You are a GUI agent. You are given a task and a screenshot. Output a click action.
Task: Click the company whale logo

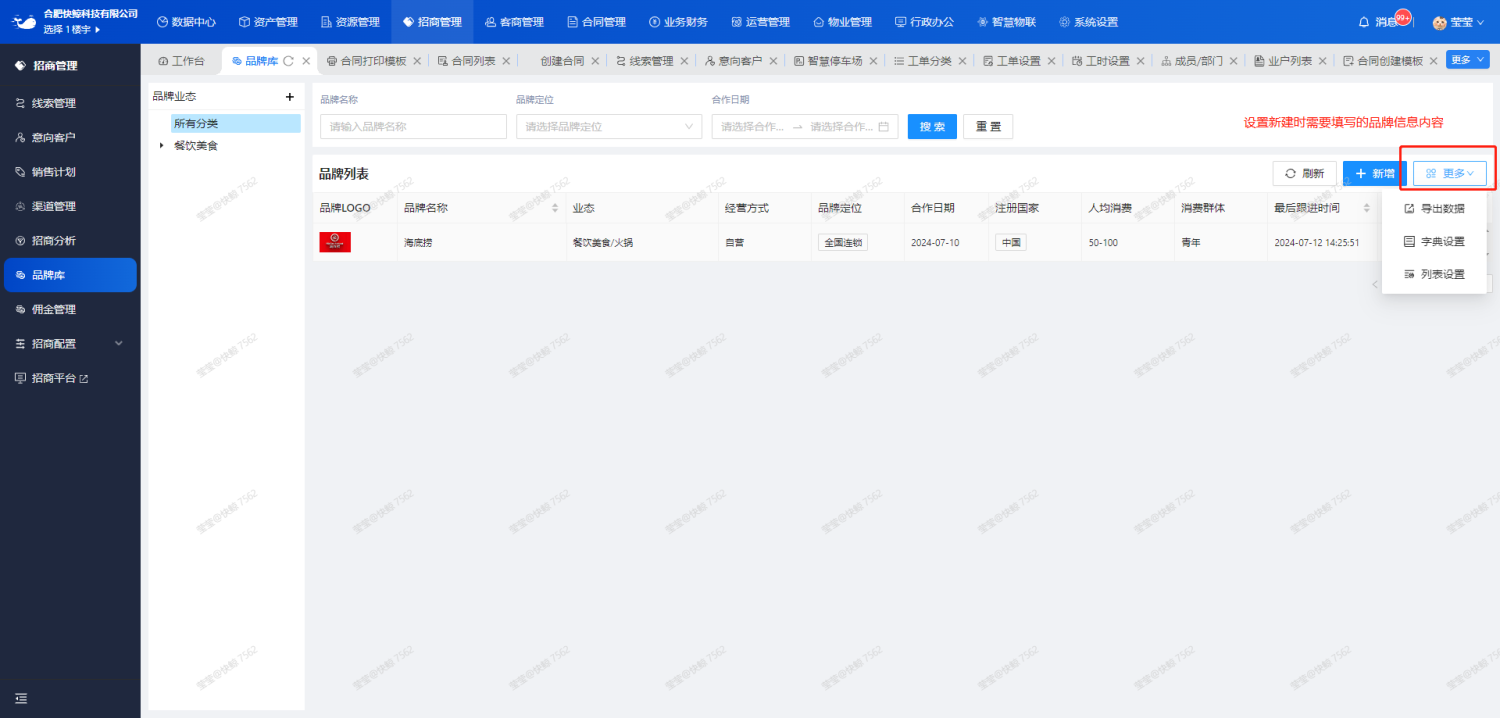[24, 21]
